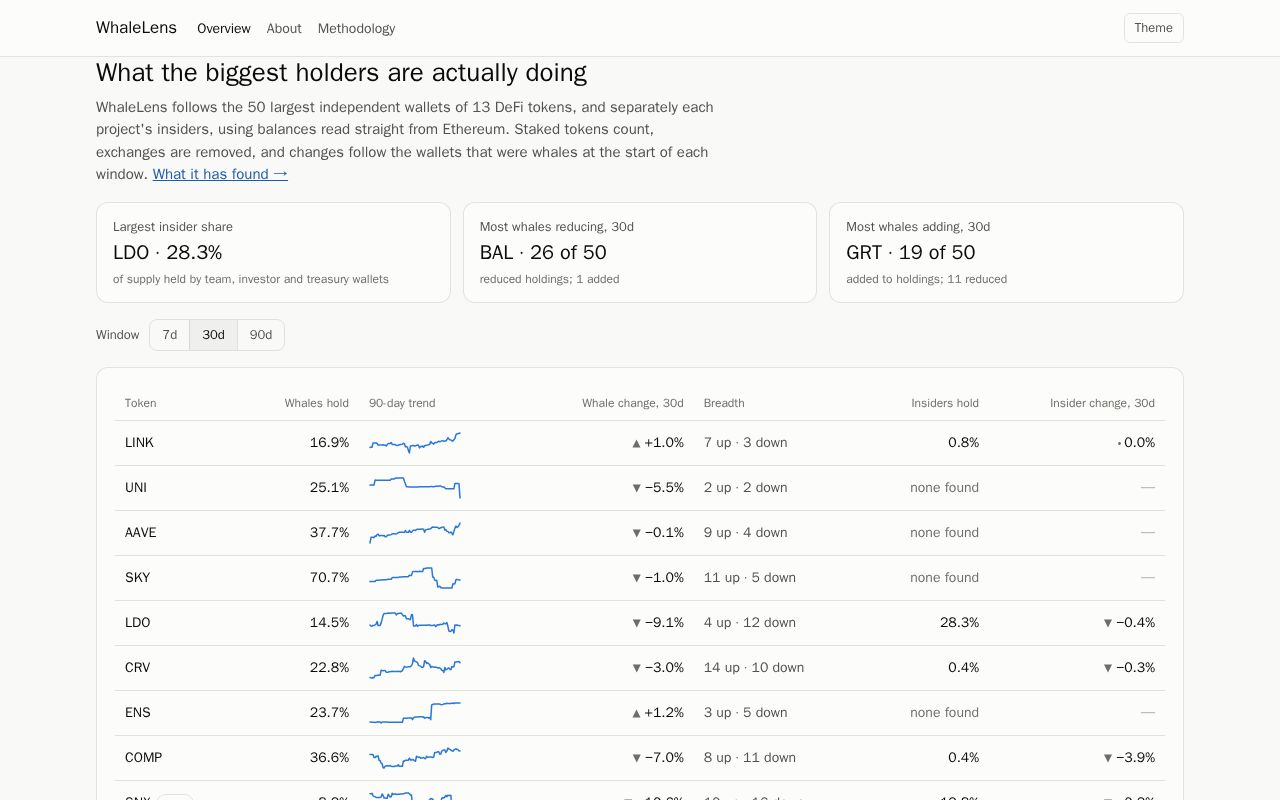Sort by Whale change, 30d header
1280x800 pixels.
point(633,403)
